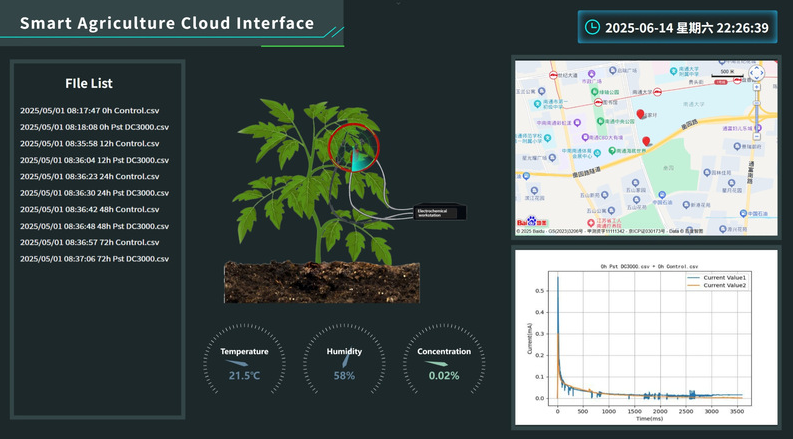The width and height of the screenshot is (793, 439).
Task: Select the 48h Control.csv file entry
Action: [x=90, y=209]
